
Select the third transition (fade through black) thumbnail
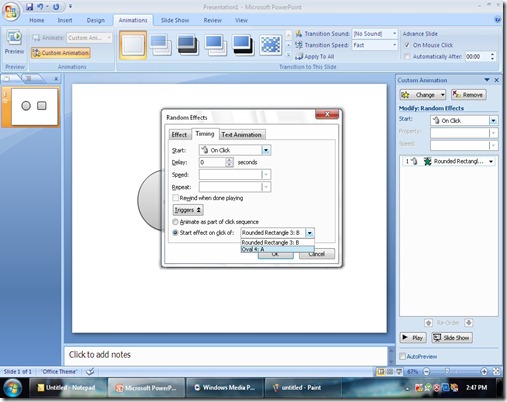point(188,45)
